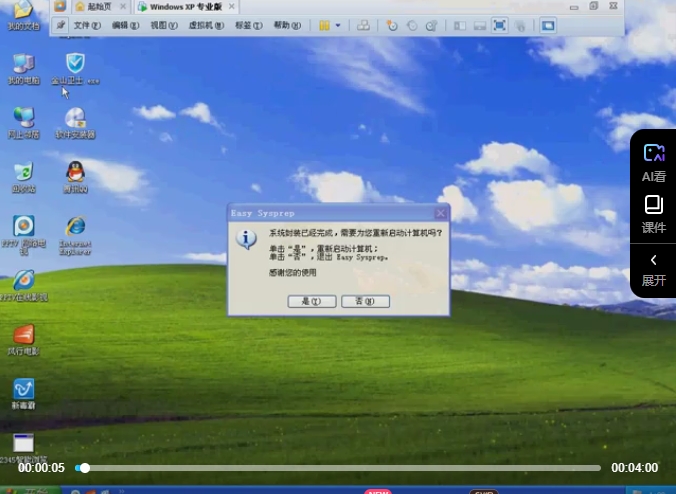Click the Windows XP Start button
This screenshot has width=676, height=494.
(30, 491)
